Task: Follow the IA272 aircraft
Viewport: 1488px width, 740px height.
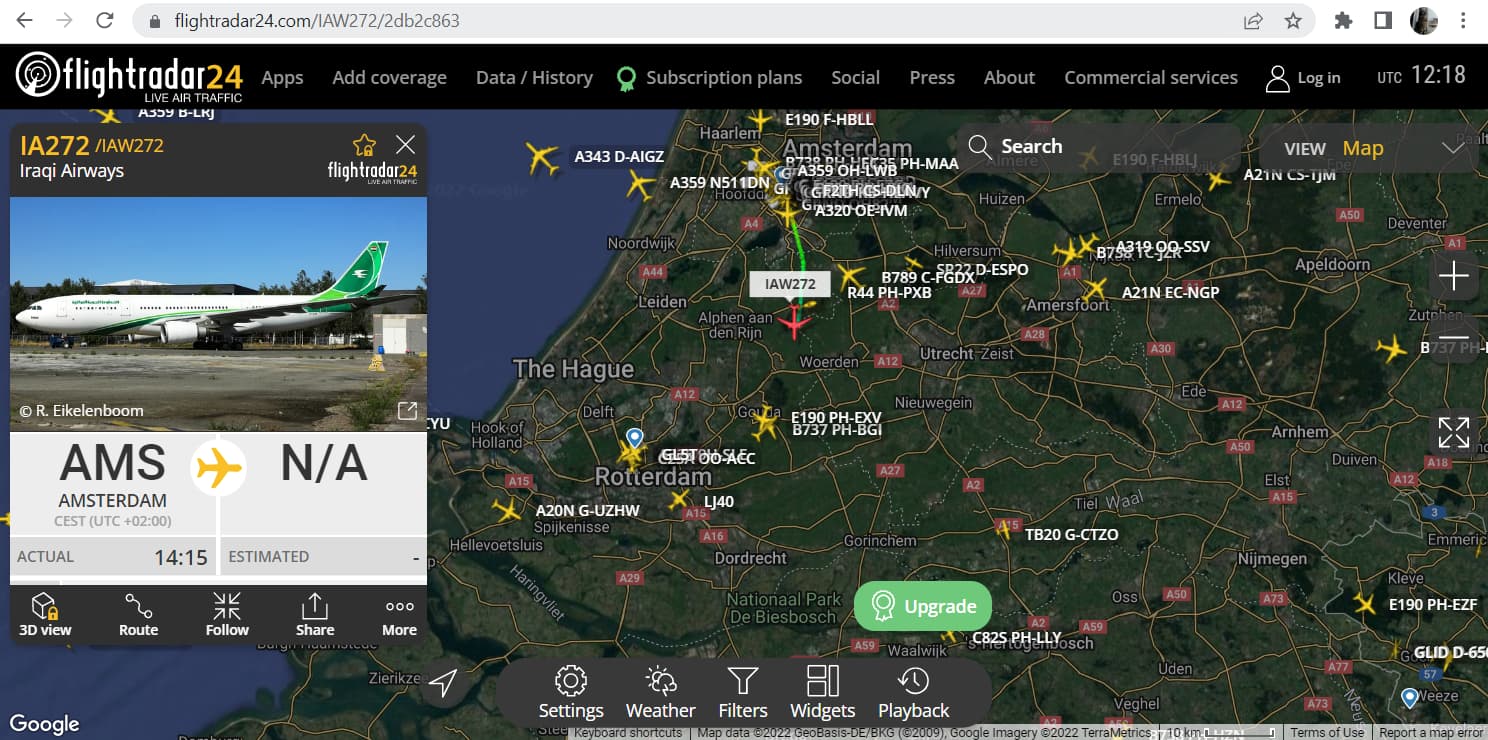Action: 227,613
